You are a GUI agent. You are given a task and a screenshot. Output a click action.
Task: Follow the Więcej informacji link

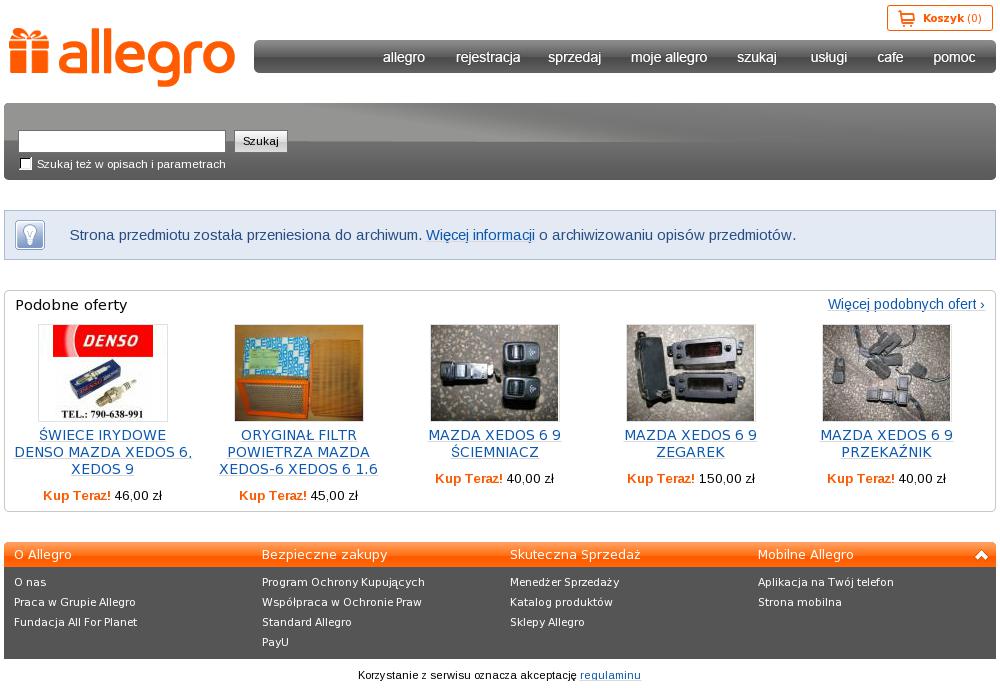pos(480,235)
